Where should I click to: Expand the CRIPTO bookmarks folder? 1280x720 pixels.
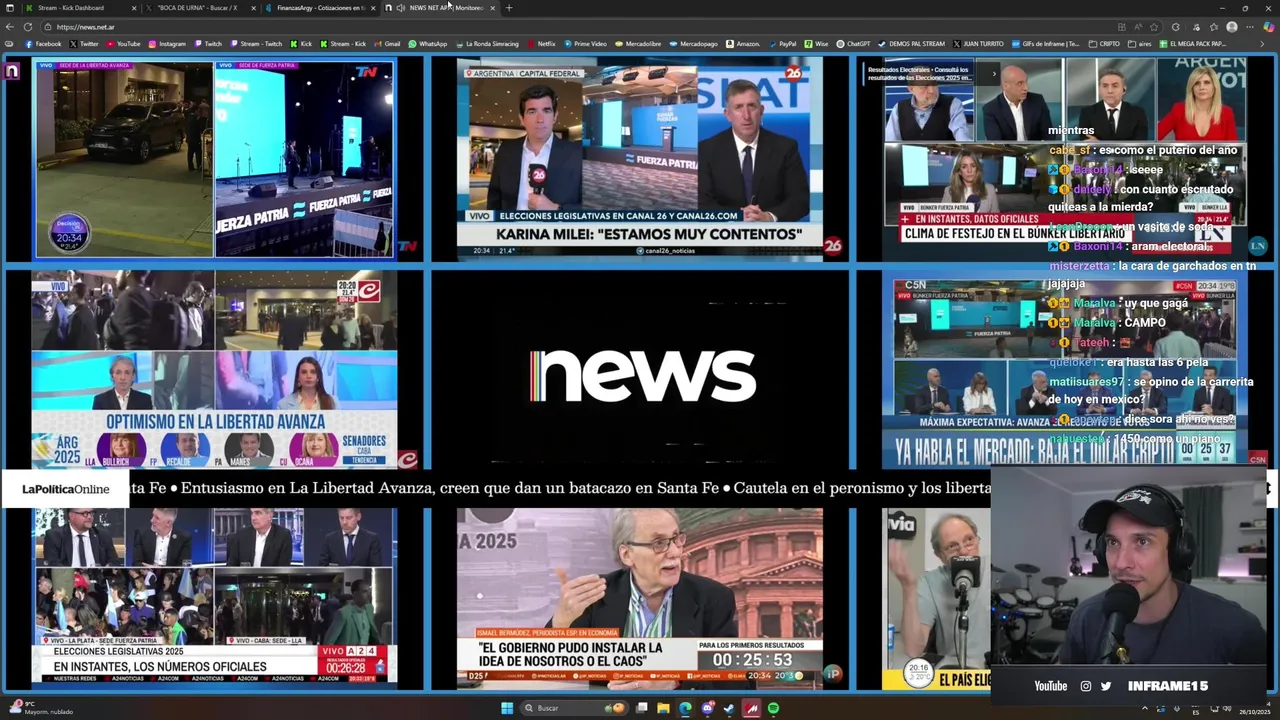(1104, 44)
